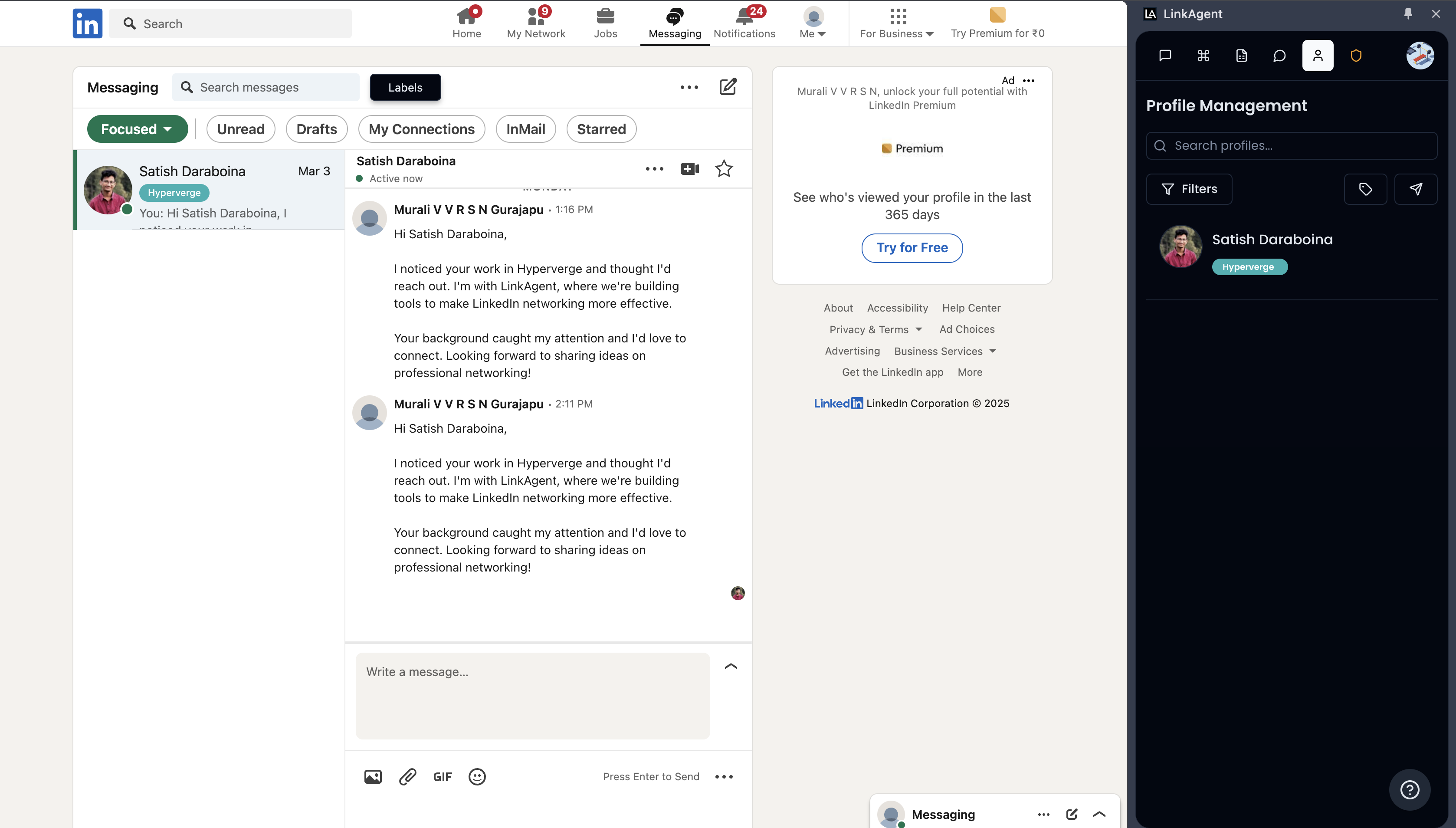Open conversation options dots beside video icon
Screen dimensions: 1456x828
point(654,168)
